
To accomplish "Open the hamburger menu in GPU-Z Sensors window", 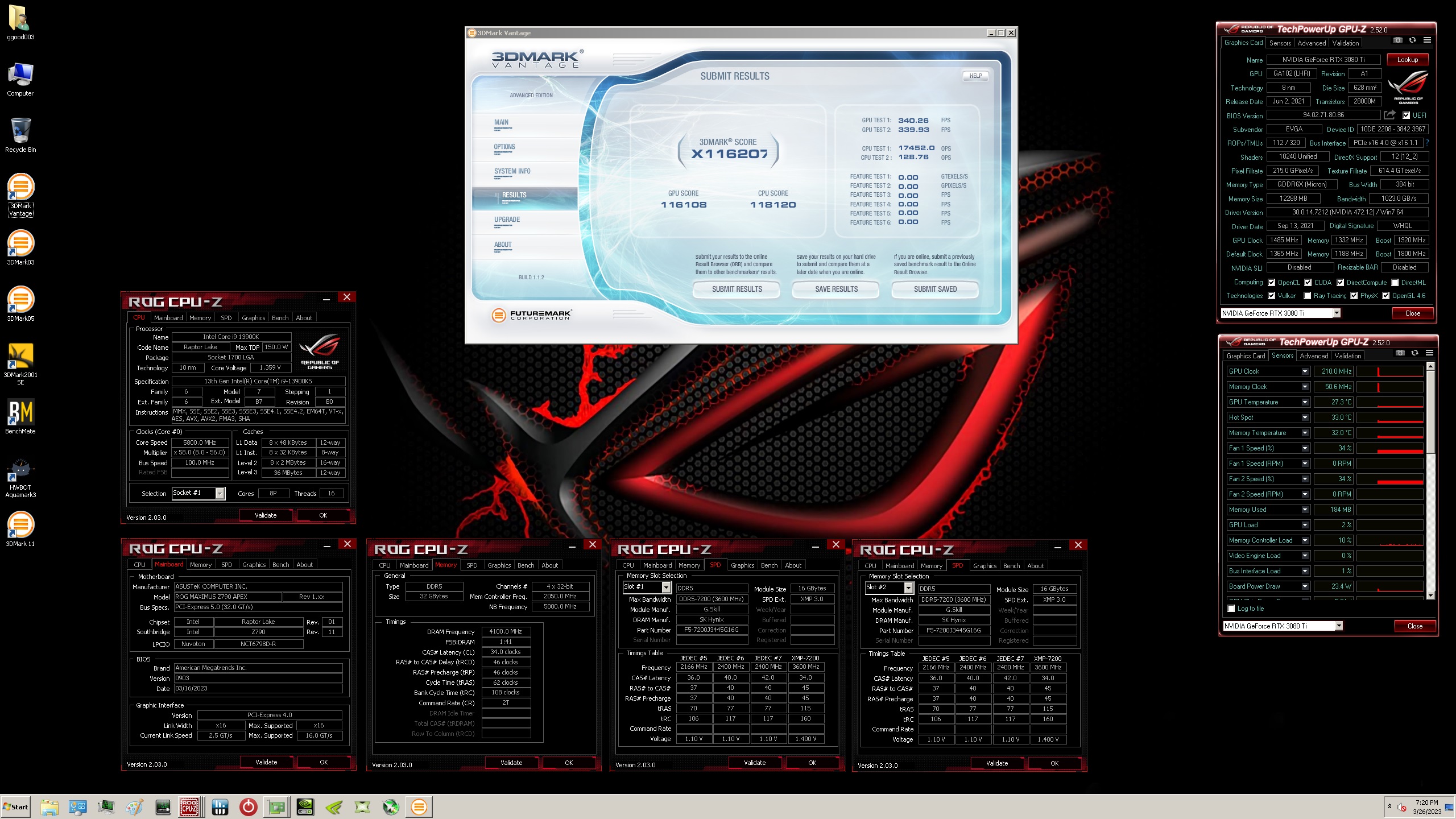I will (x=1429, y=353).
